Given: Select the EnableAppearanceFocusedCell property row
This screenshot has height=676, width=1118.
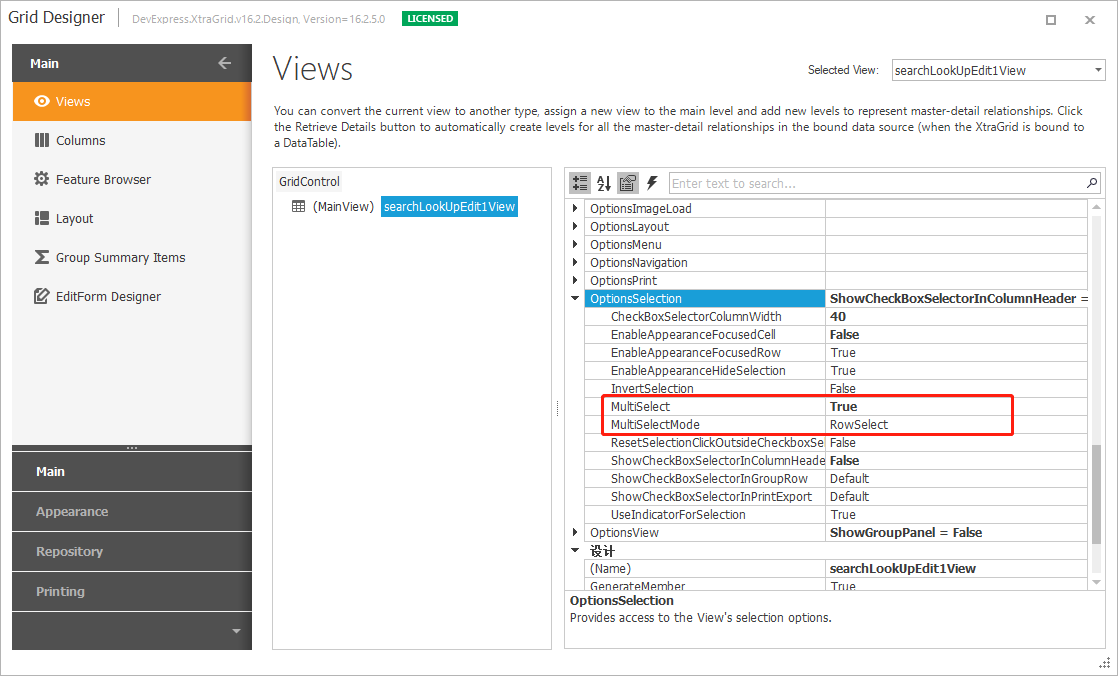Looking at the screenshot, I should [836, 334].
